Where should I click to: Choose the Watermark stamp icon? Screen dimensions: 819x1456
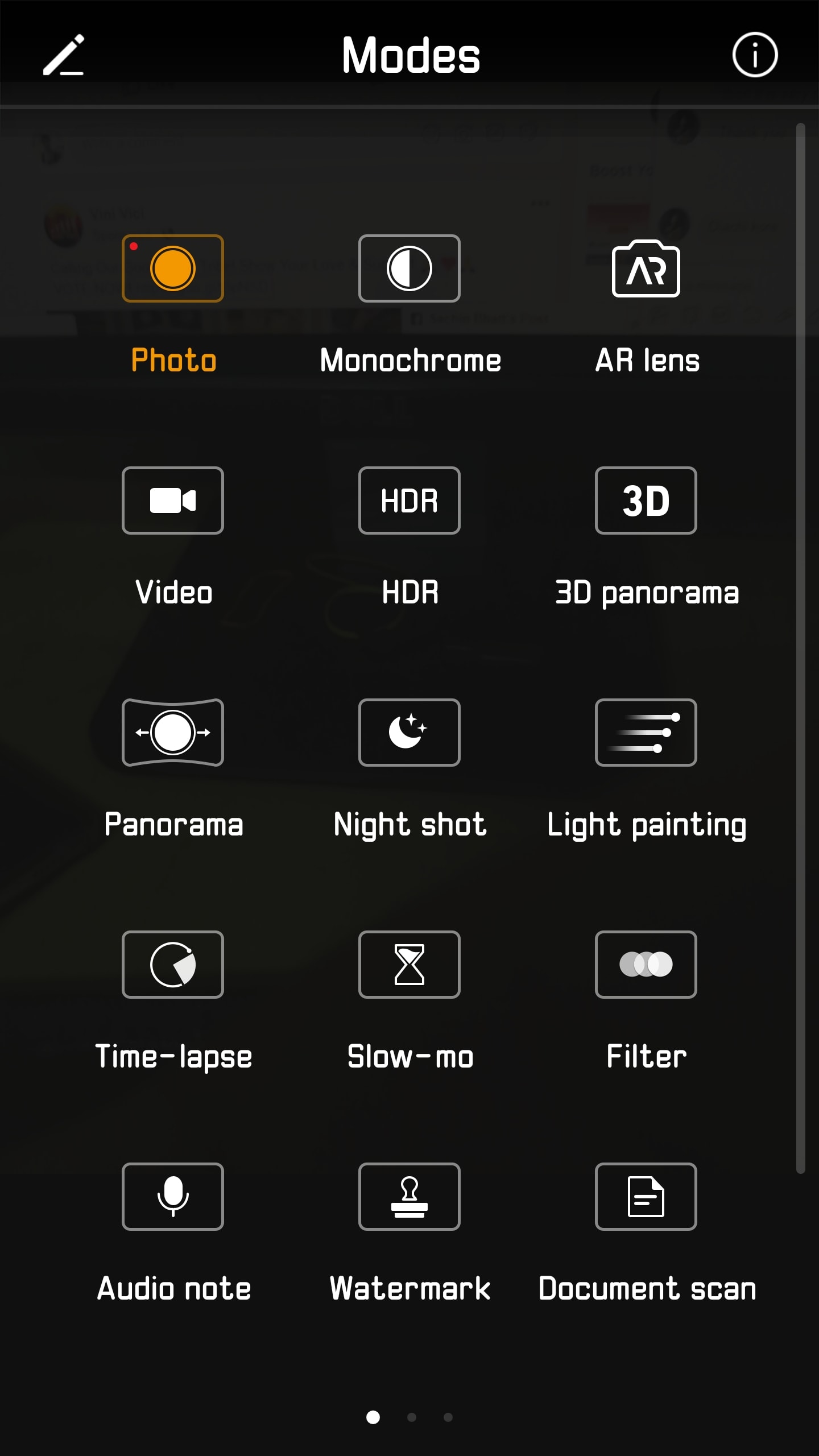click(x=409, y=1197)
